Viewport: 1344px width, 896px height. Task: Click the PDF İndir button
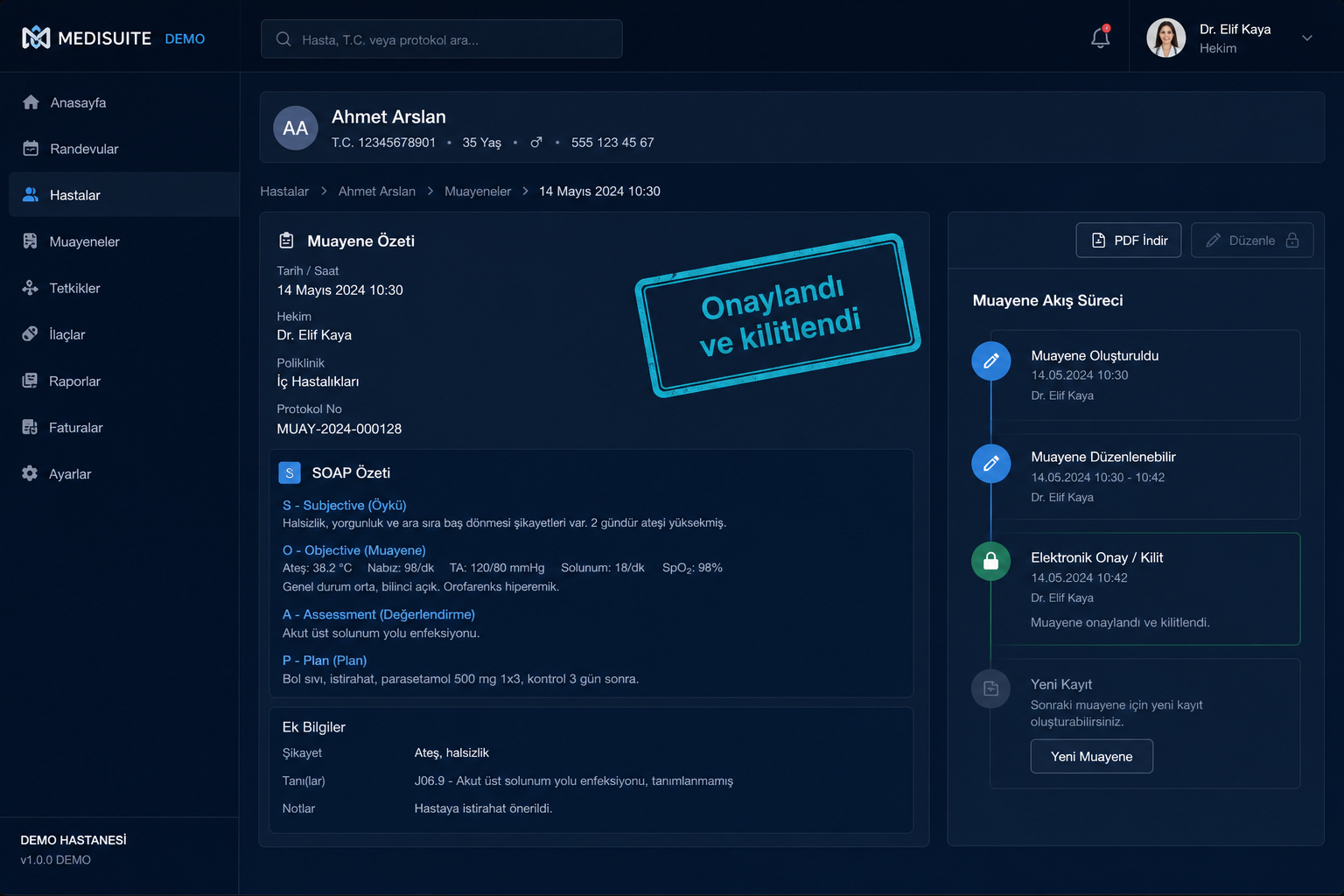(x=1129, y=241)
